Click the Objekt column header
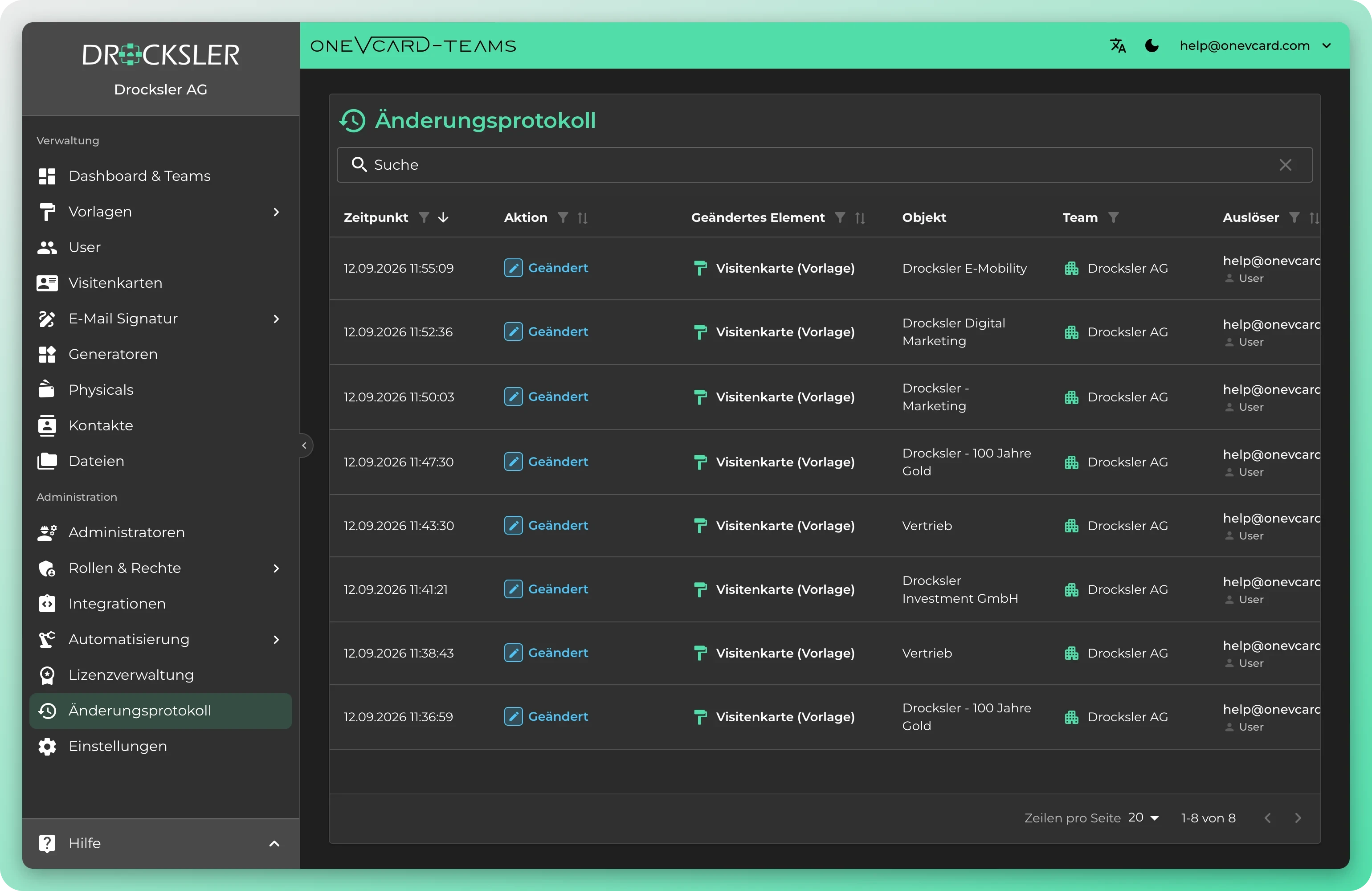Viewport: 1372px width, 891px height. [x=924, y=217]
